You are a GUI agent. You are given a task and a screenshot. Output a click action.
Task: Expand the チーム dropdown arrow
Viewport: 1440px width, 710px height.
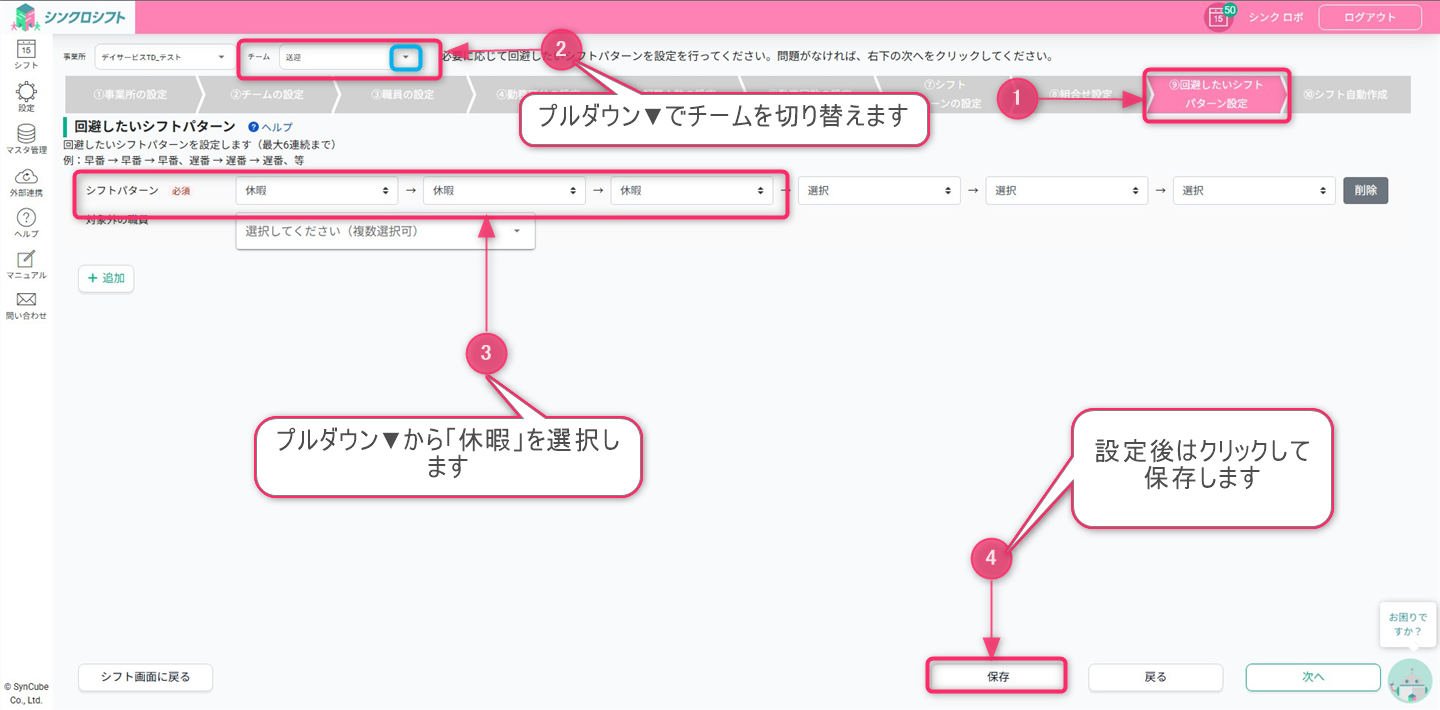point(405,58)
